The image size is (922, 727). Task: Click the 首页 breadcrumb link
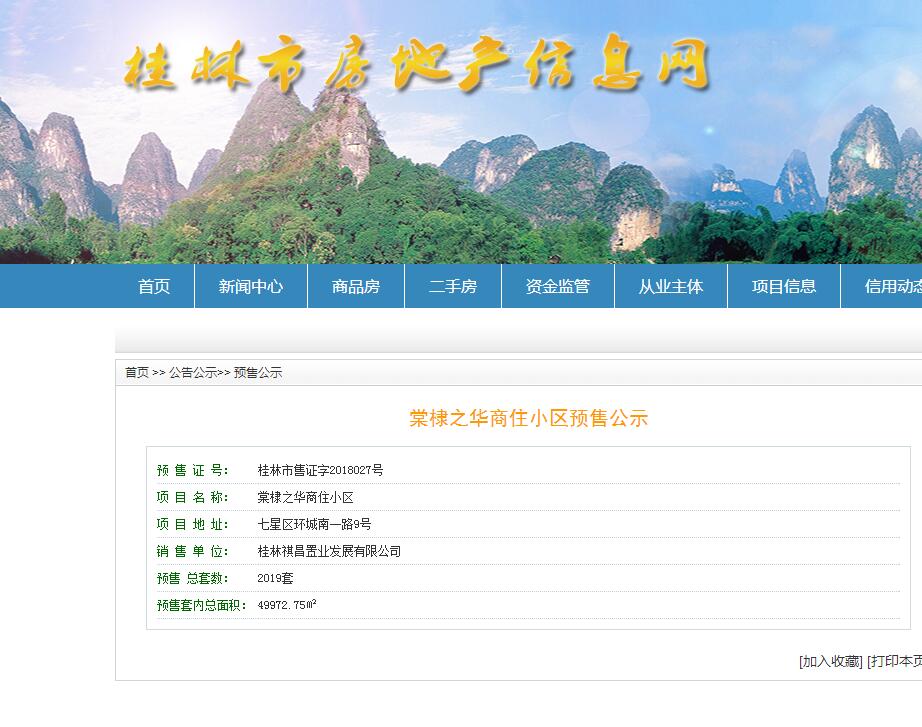(x=136, y=373)
